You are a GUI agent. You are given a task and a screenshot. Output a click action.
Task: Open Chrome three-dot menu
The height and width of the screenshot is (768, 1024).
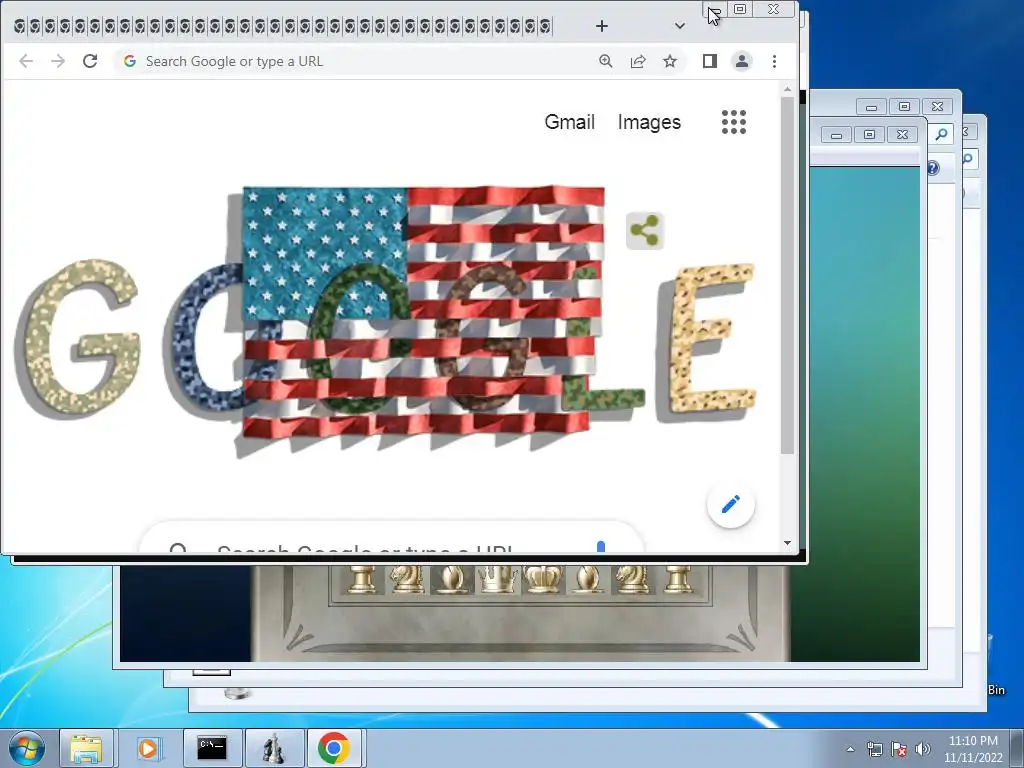(775, 61)
